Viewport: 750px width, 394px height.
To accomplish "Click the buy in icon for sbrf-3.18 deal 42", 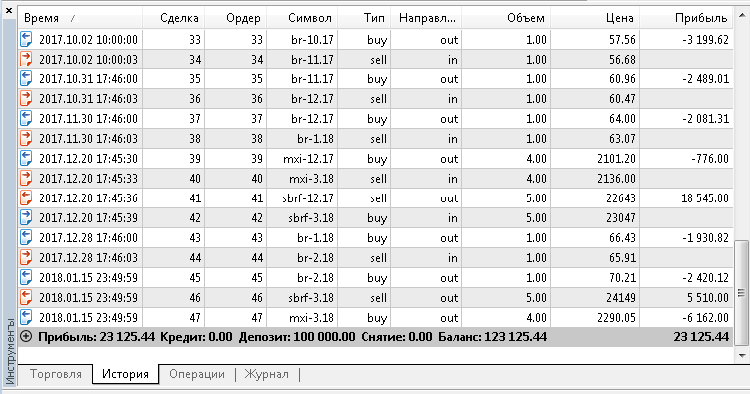I will [x=26, y=218].
